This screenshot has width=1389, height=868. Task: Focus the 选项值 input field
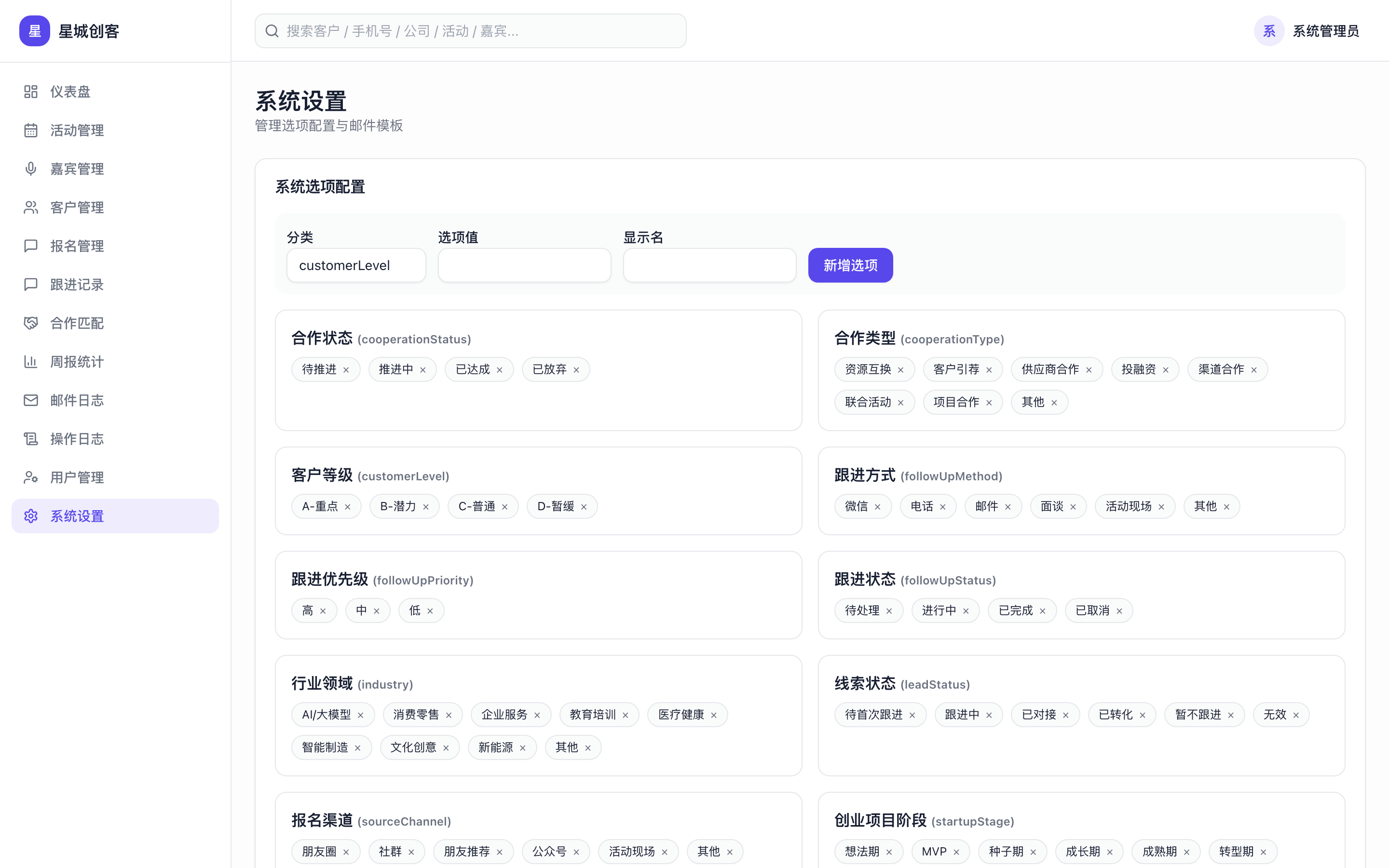pyautogui.click(x=524, y=265)
